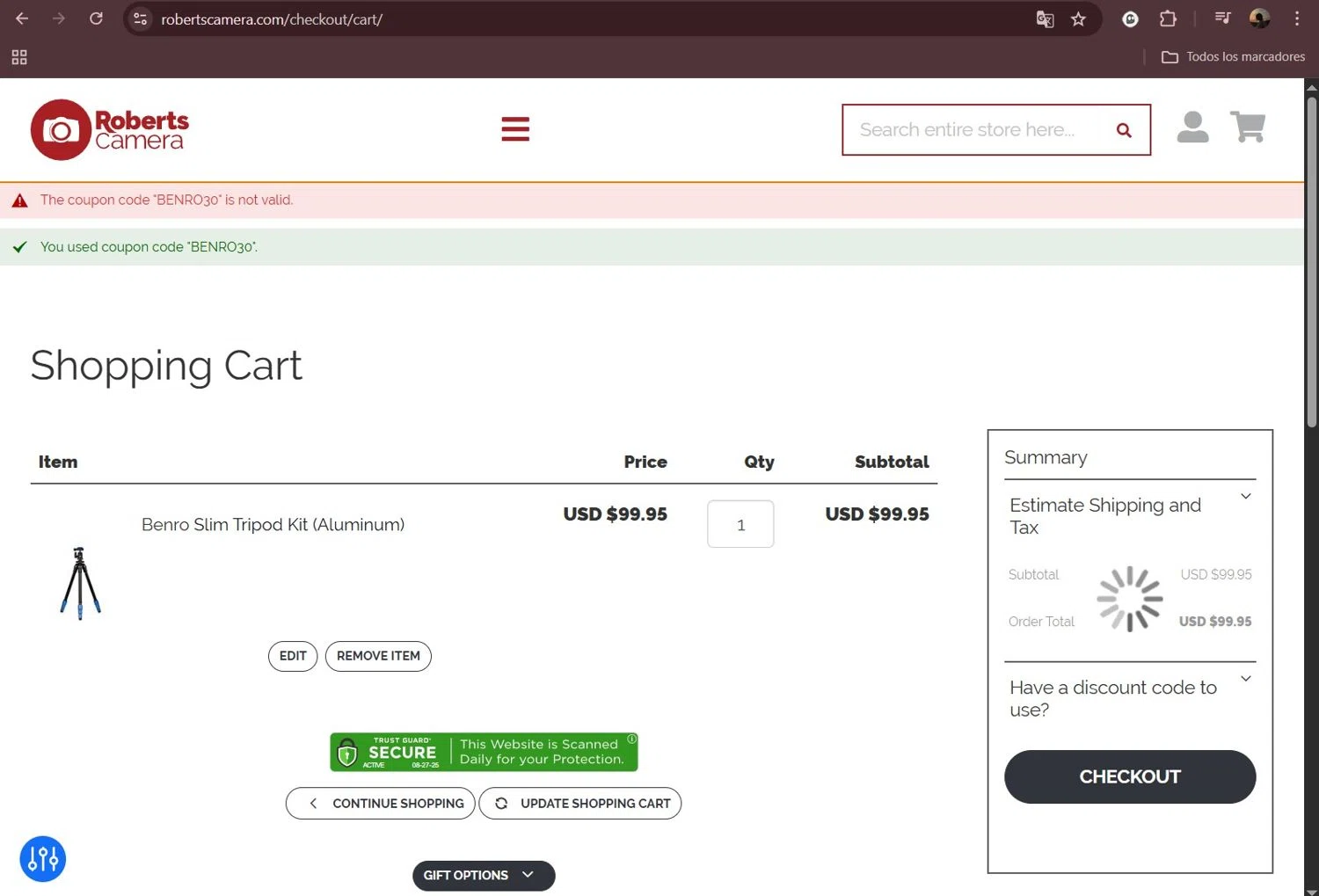Click the browser forward arrow

[x=59, y=18]
